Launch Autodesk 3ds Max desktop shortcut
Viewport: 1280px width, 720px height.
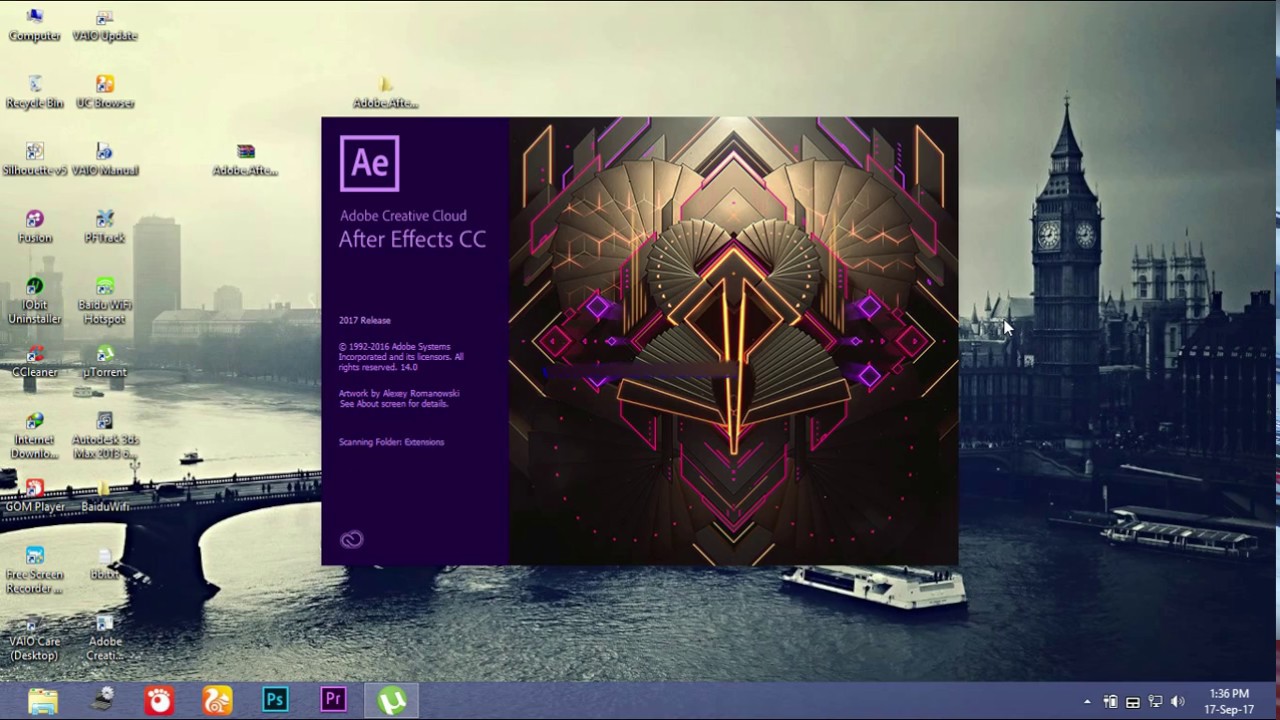(105, 436)
